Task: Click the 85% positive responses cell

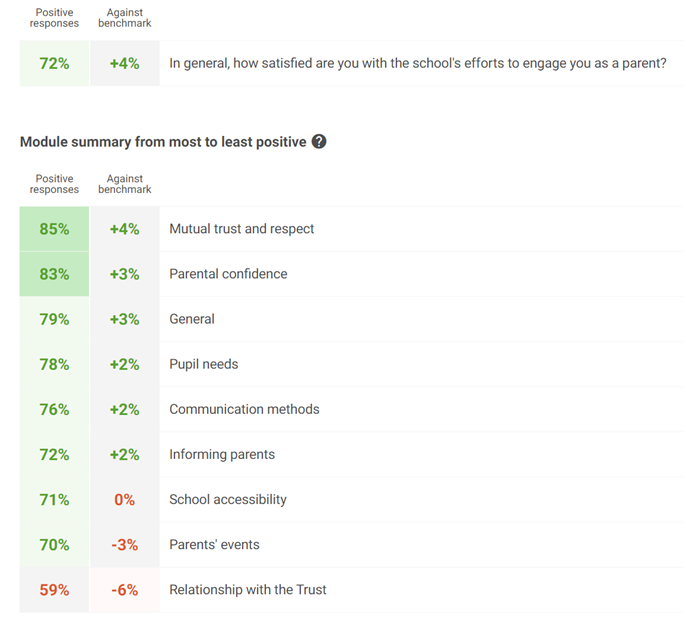Action: [x=54, y=229]
